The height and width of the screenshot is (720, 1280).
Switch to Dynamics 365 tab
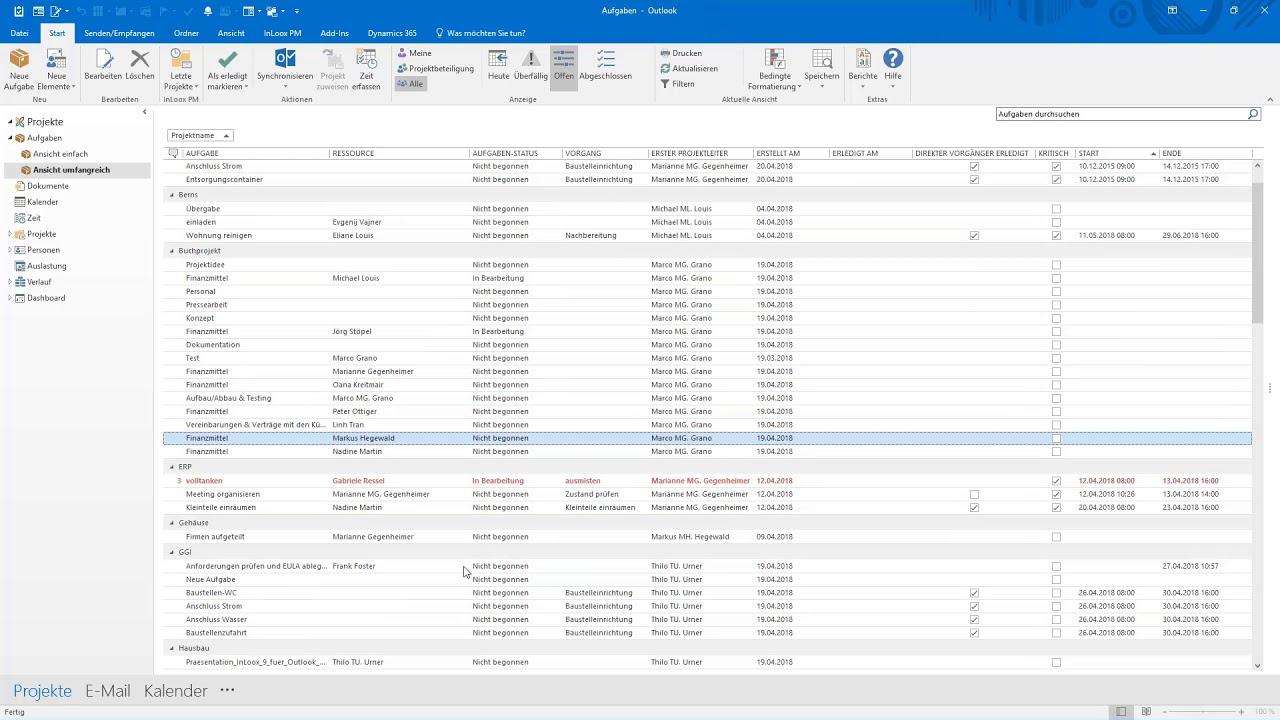click(392, 33)
